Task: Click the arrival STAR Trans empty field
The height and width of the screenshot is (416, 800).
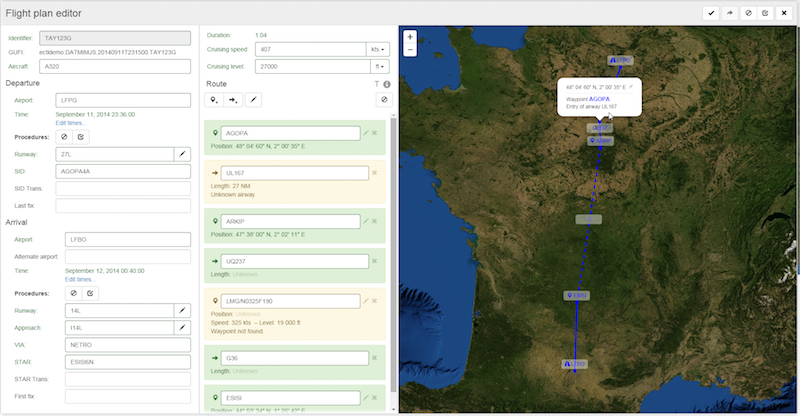Action: pos(128,379)
